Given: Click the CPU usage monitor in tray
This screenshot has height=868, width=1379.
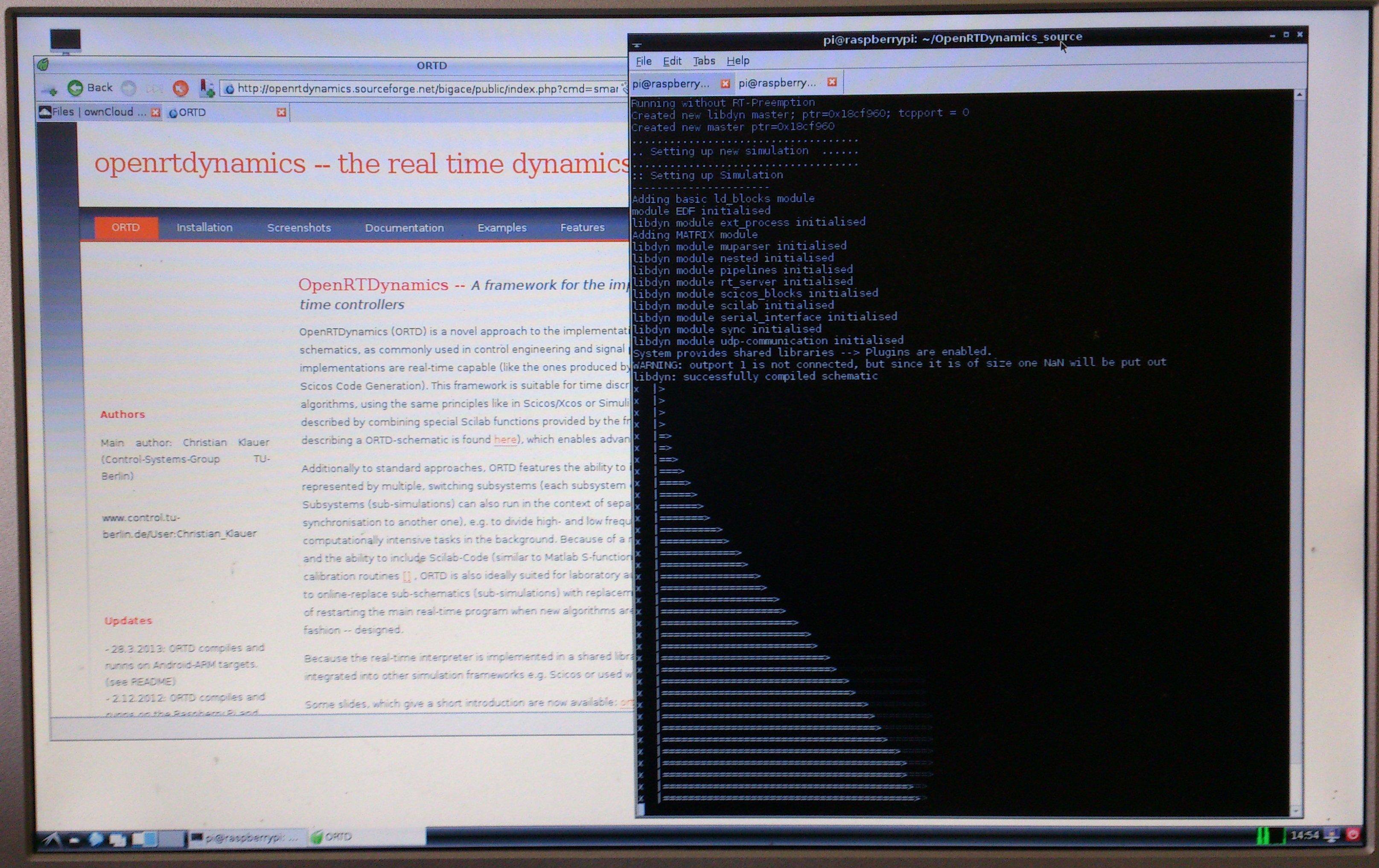Looking at the screenshot, I should click(x=1270, y=836).
